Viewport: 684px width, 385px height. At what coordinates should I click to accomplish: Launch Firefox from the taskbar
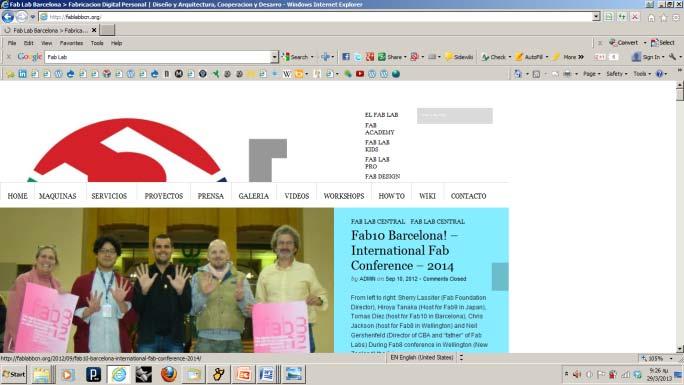pyautogui.click(x=168, y=374)
